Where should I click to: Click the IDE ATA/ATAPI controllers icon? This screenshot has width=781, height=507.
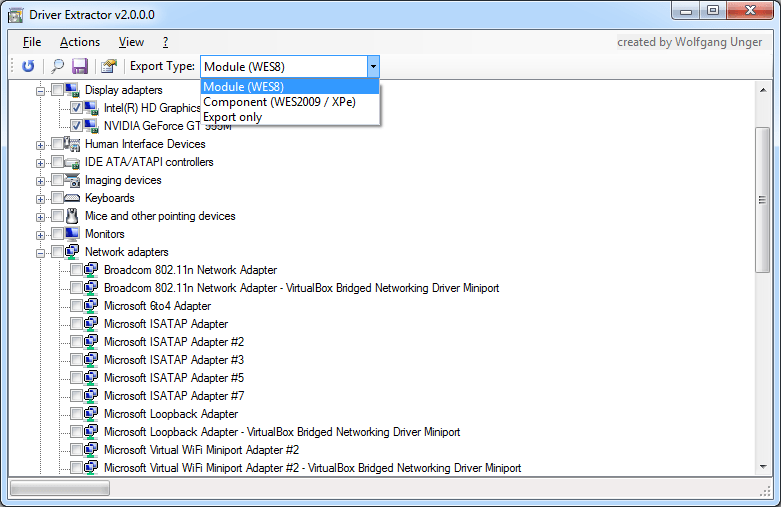pyautogui.click(x=72, y=162)
